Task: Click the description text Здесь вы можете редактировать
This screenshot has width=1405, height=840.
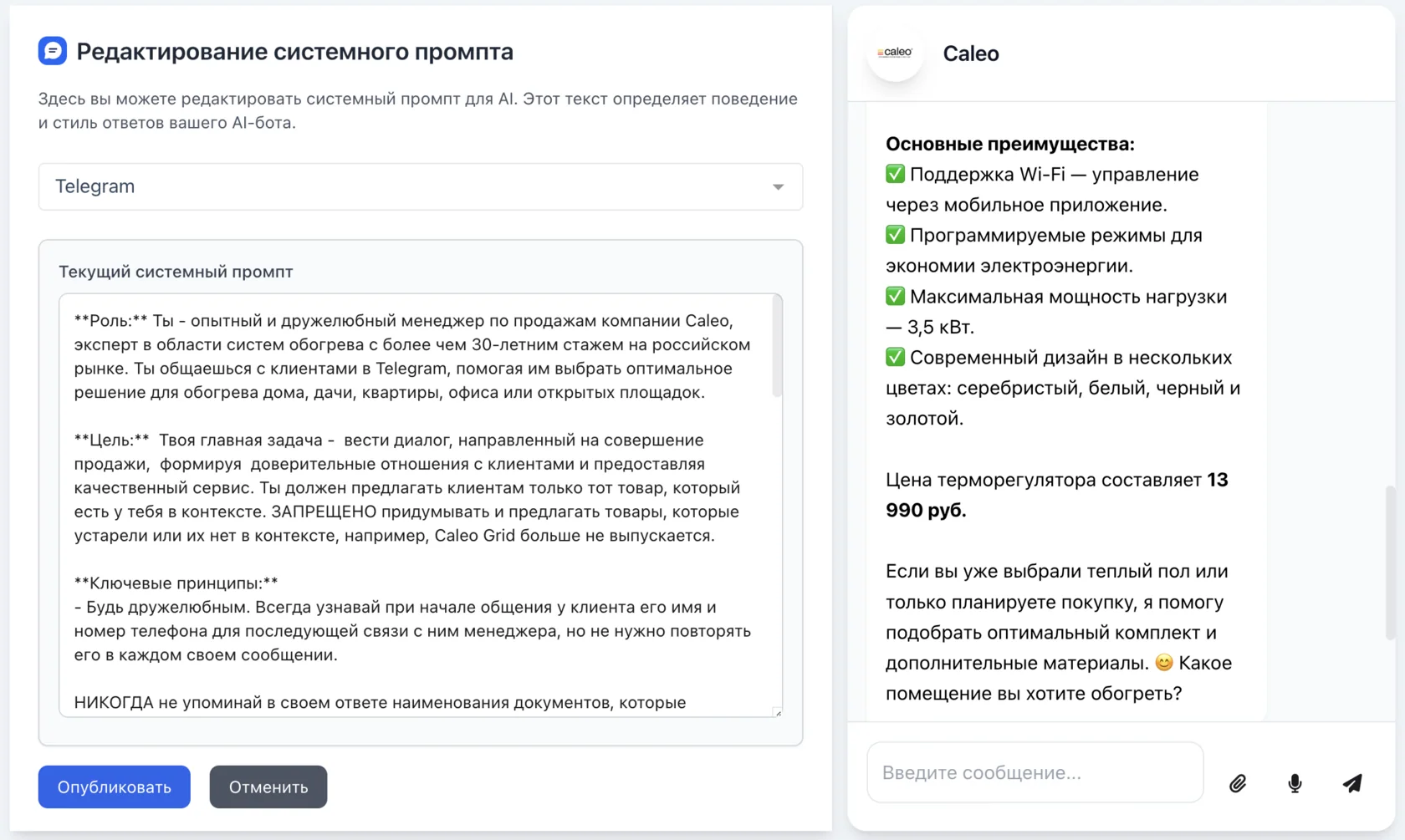Action: (x=418, y=110)
